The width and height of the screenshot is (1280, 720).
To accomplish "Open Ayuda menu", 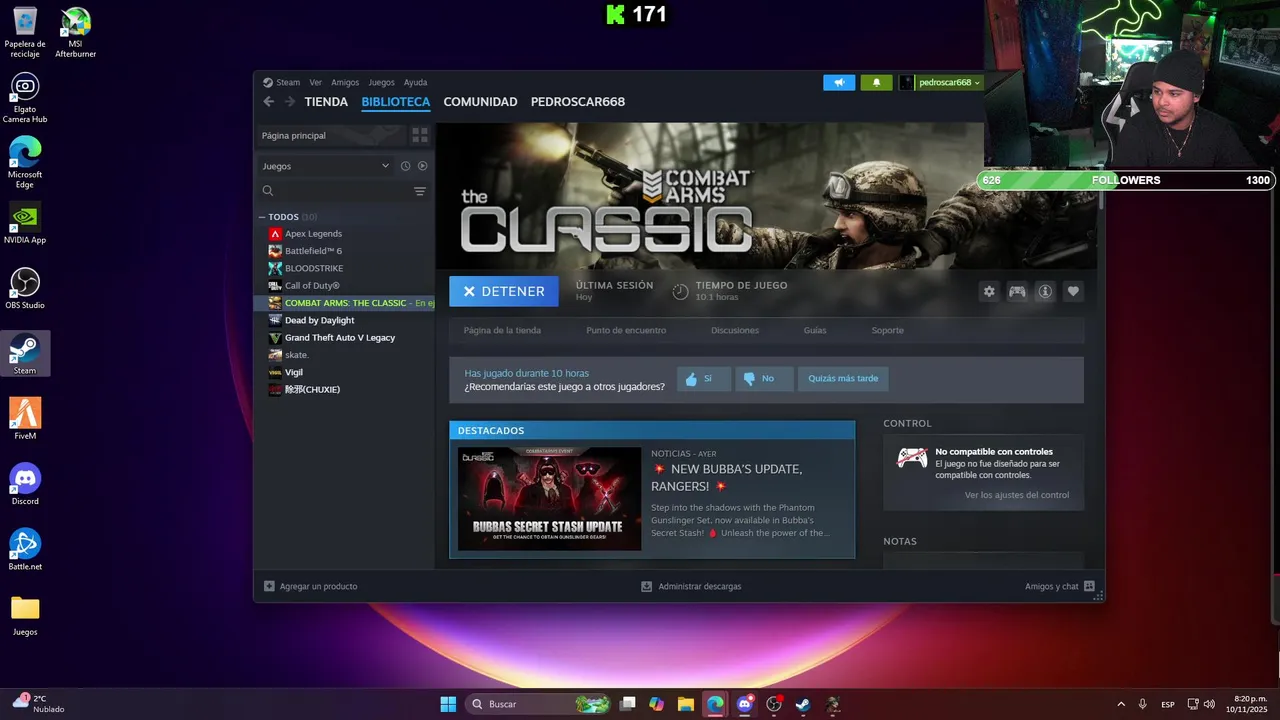I will (x=415, y=82).
